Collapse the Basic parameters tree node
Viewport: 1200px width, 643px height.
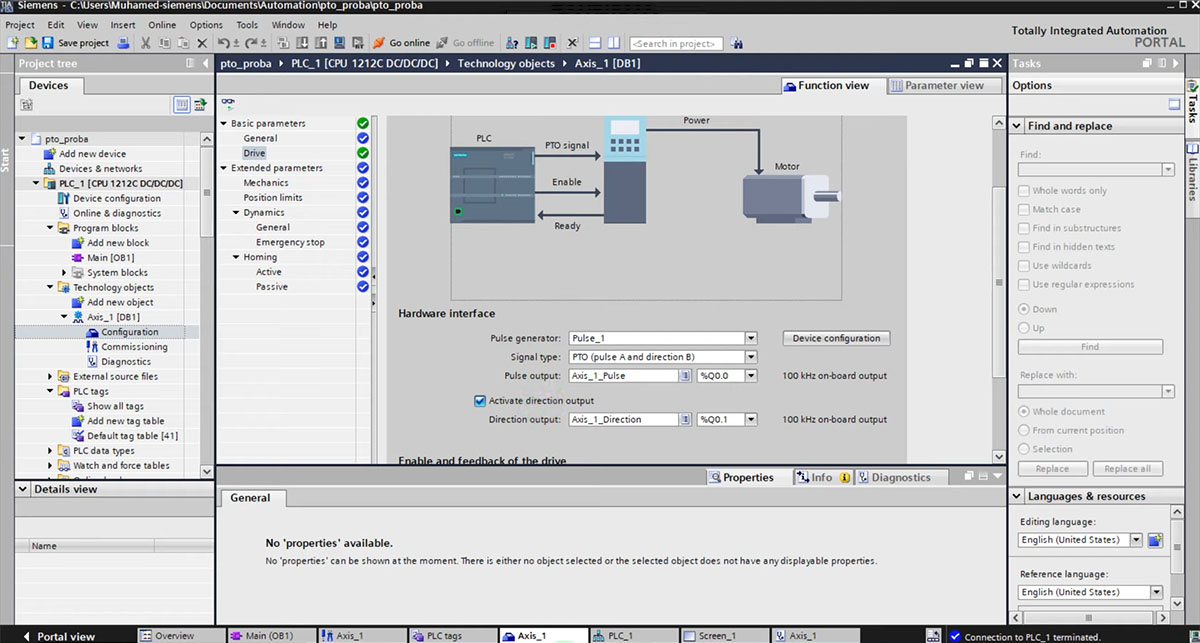click(x=224, y=124)
